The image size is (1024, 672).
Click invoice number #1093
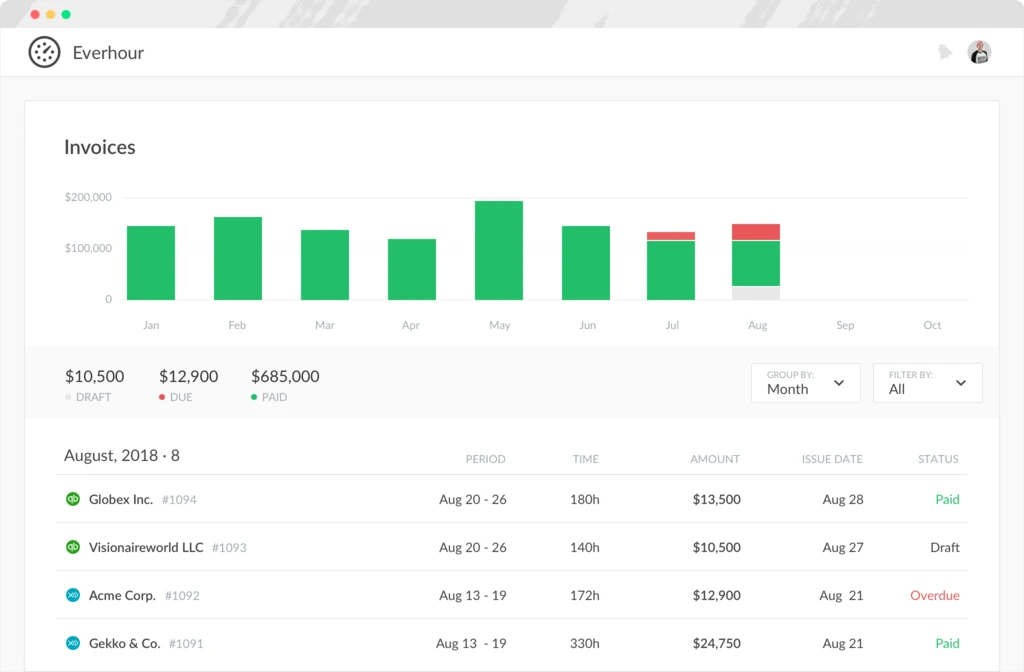tap(229, 548)
